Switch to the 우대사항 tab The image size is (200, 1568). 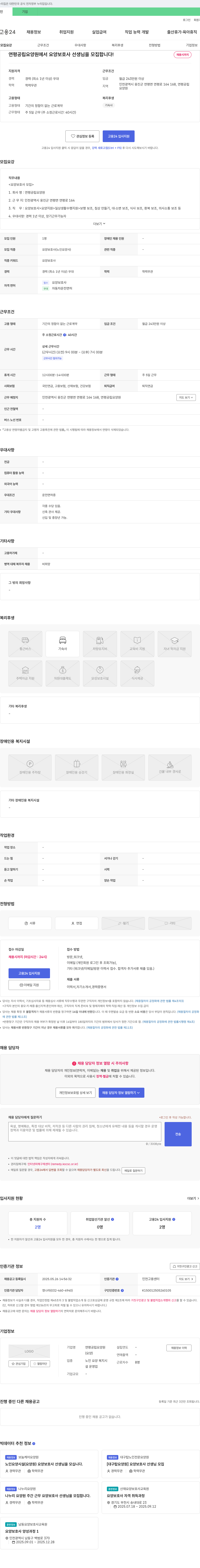click(80, 45)
